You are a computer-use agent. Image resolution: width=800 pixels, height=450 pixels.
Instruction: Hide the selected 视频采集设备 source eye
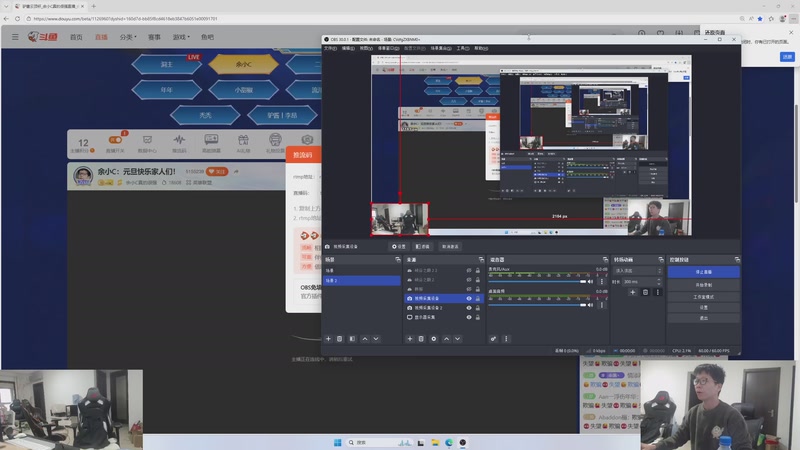469,298
